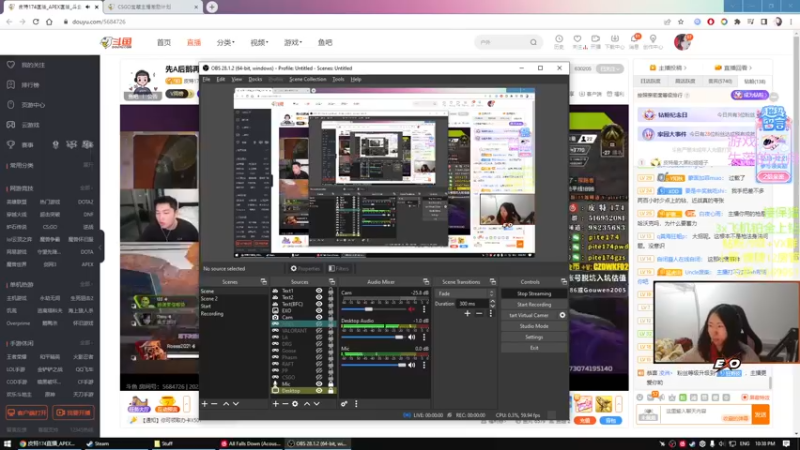
Task: Mute the Mic audio channel
Action: click(412, 365)
